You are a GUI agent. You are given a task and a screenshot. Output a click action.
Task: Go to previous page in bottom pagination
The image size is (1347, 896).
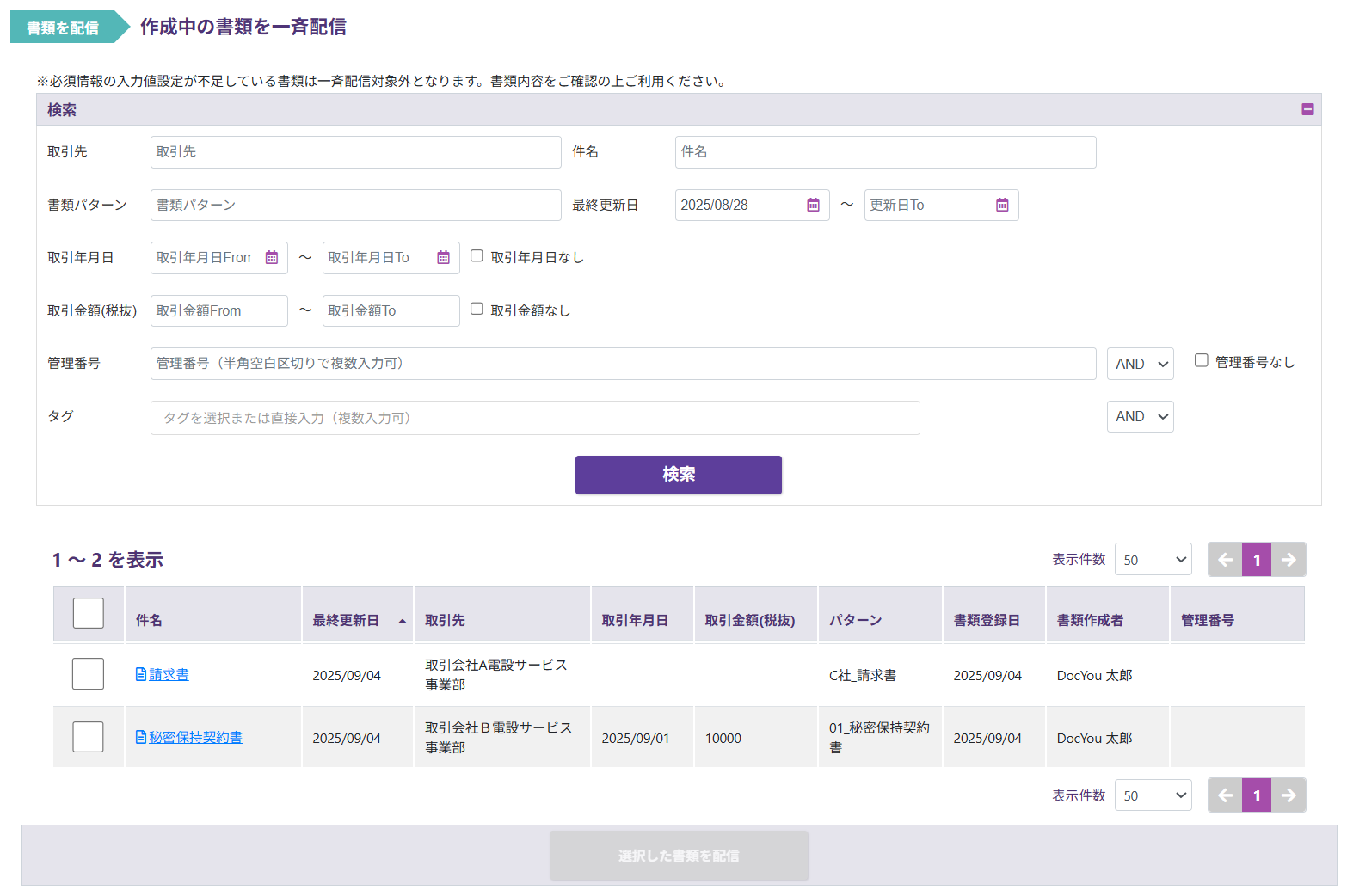coord(1225,795)
